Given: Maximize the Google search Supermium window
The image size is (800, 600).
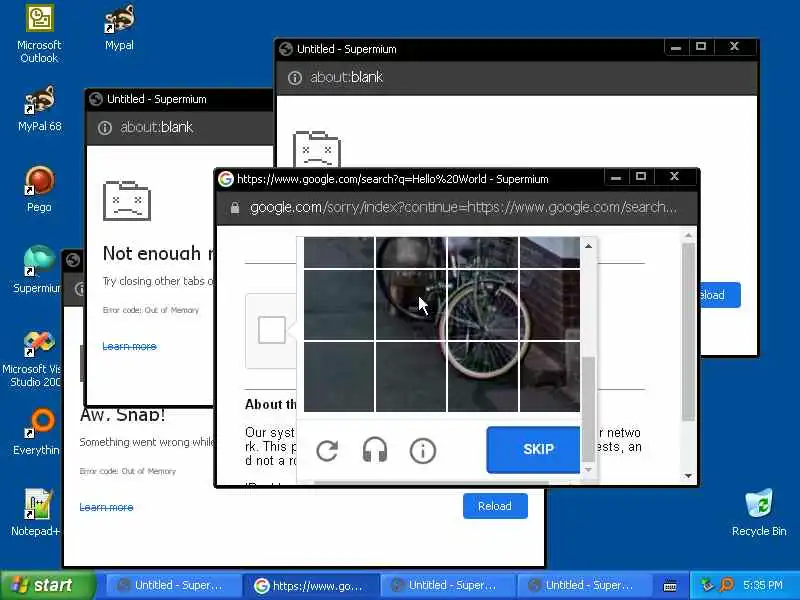Looking at the screenshot, I should 641,177.
